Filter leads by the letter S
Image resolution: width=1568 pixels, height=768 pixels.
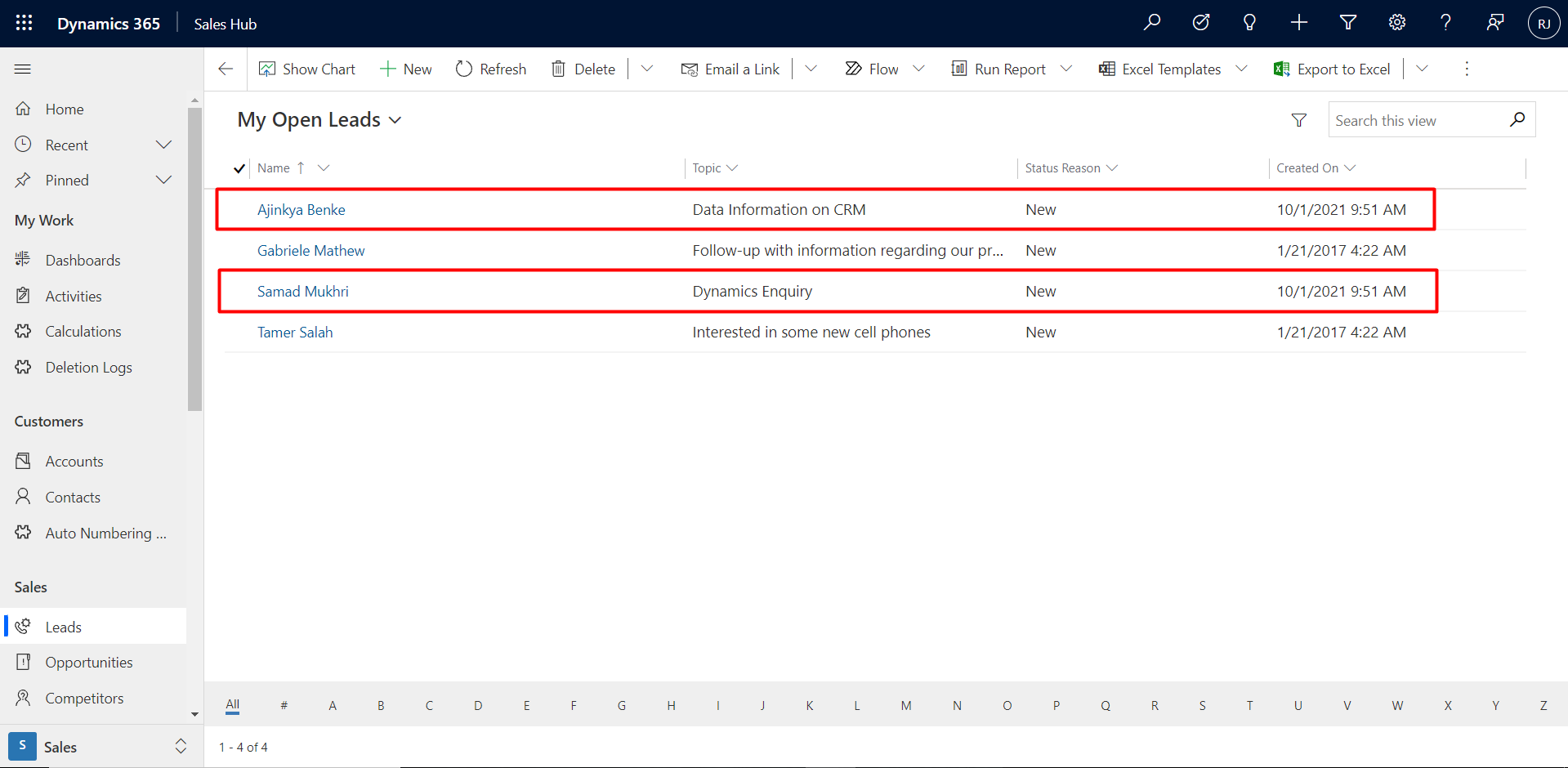tap(1203, 705)
